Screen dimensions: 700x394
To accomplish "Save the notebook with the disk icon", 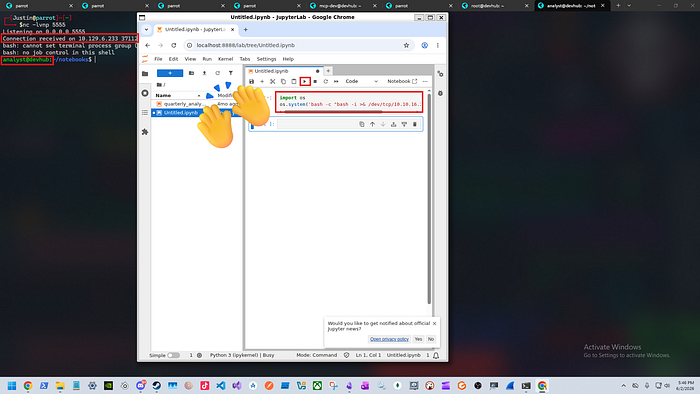I will (251, 82).
